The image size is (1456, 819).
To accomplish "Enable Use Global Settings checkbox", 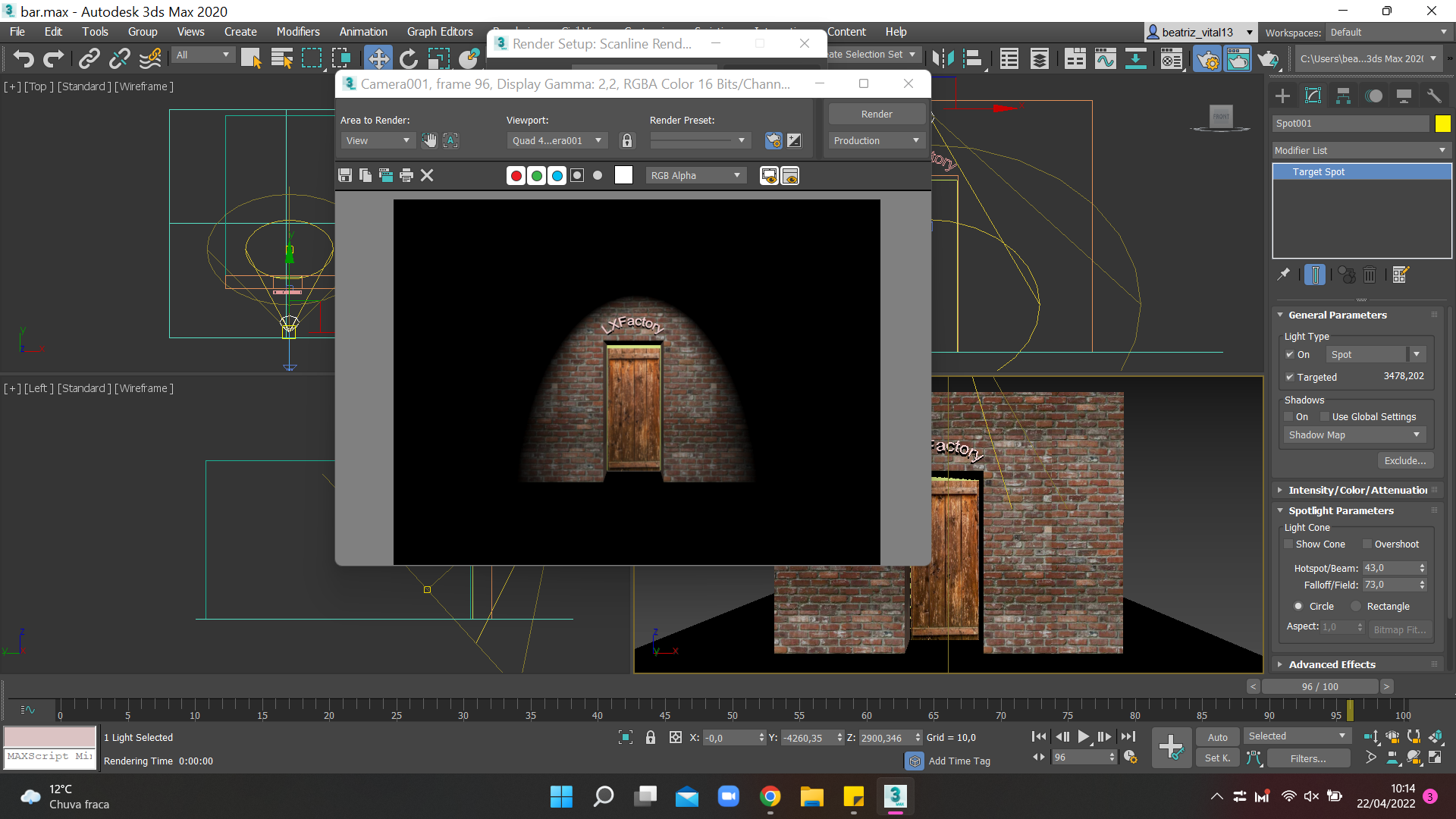I will (1325, 416).
